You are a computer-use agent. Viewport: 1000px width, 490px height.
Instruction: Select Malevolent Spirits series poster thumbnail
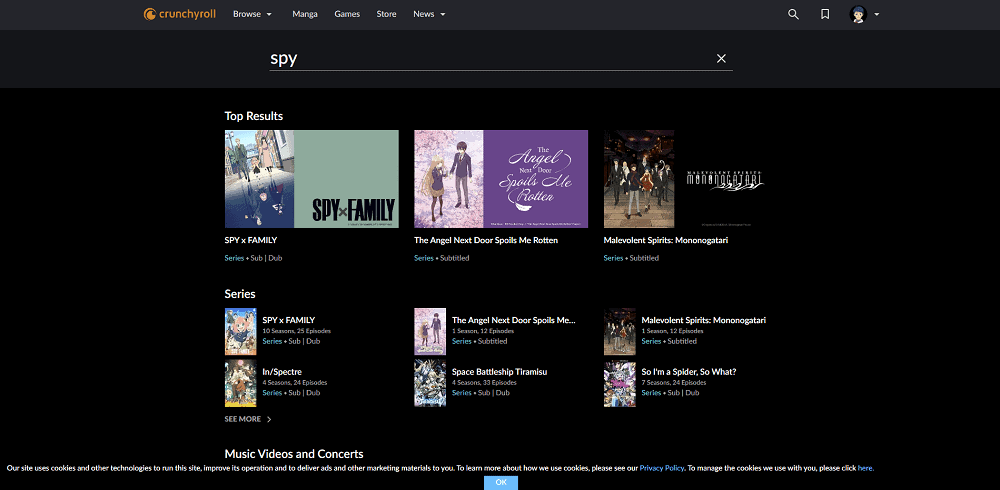click(x=620, y=332)
